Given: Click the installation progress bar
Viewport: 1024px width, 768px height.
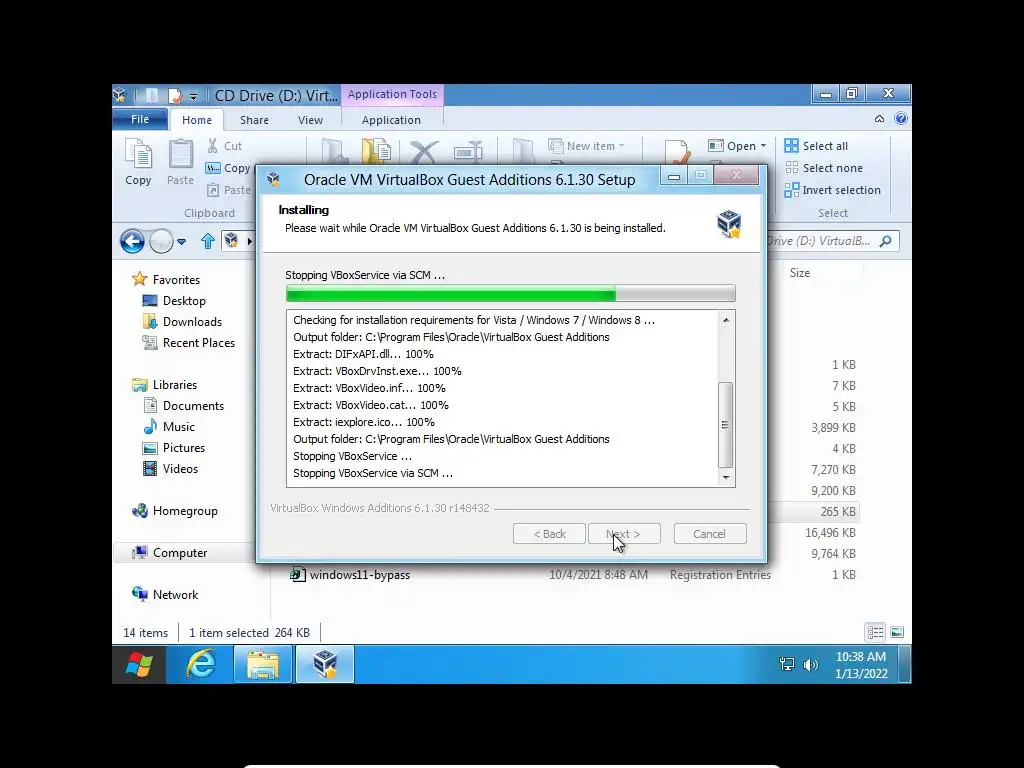Looking at the screenshot, I should coord(510,293).
